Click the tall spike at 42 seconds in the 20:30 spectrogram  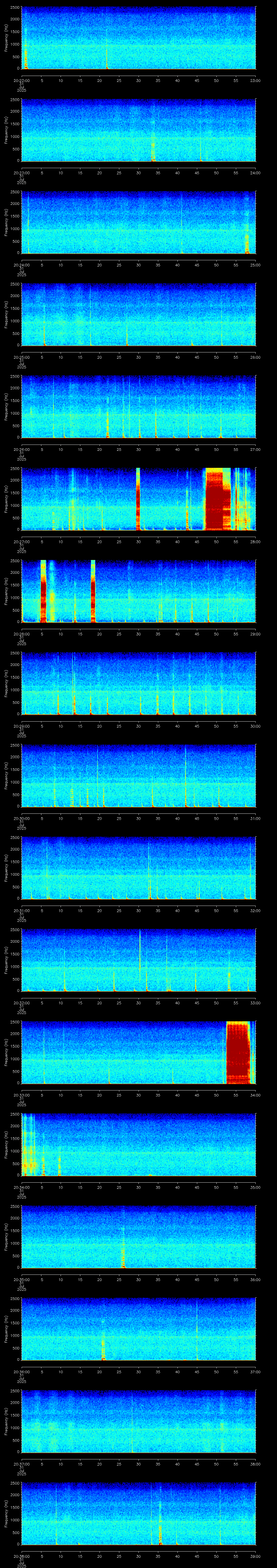pyautogui.click(x=186, y=776)
